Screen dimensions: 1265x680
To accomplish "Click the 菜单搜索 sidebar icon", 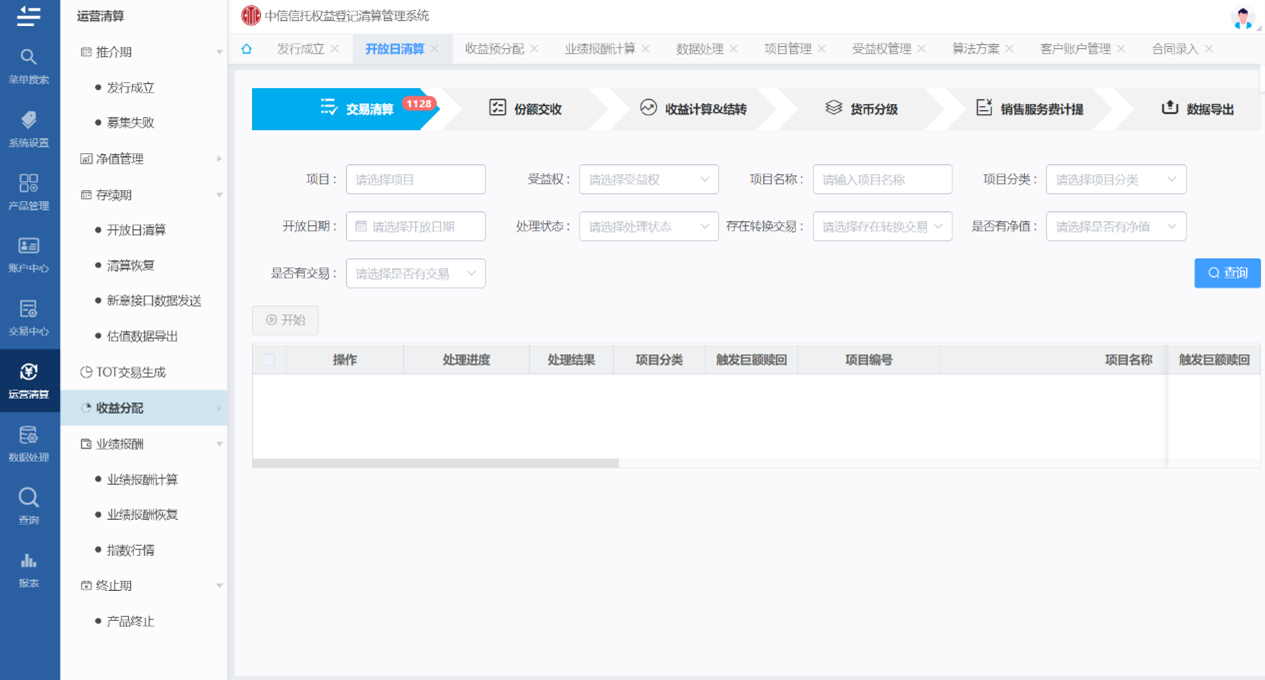I will [x=29, y=65].
